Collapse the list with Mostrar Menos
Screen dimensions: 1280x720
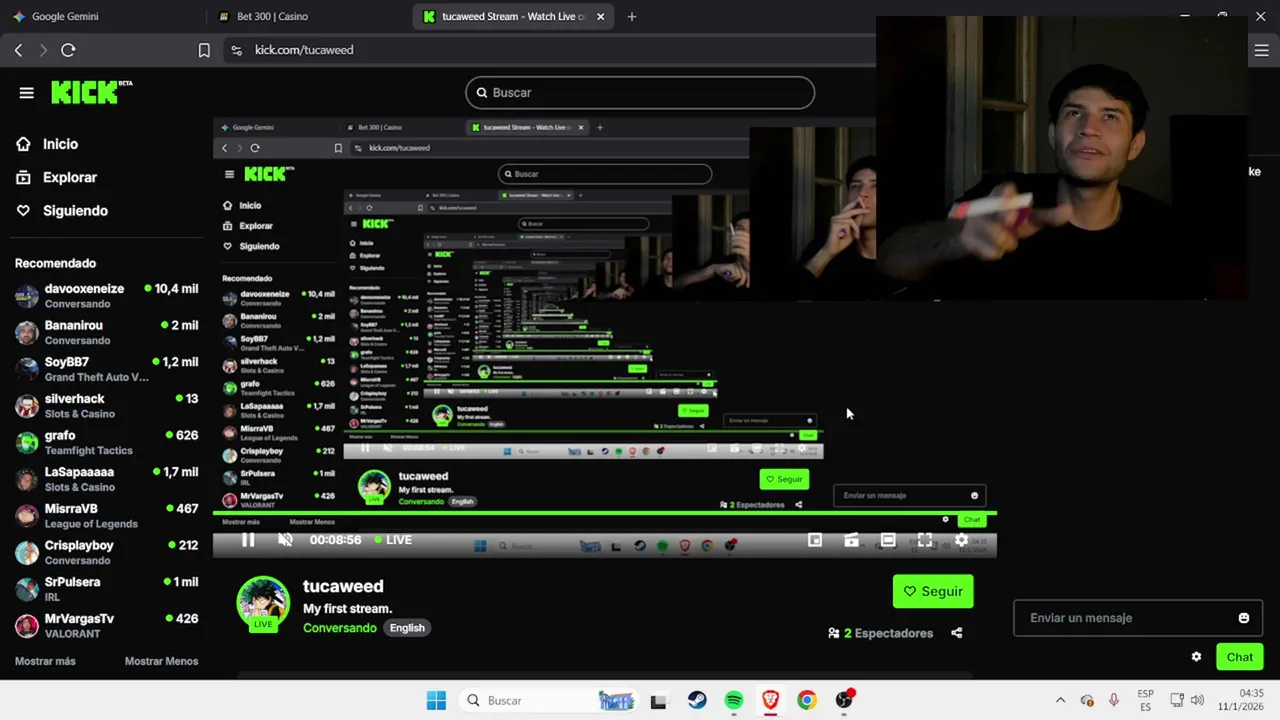[x=161, y=661]
